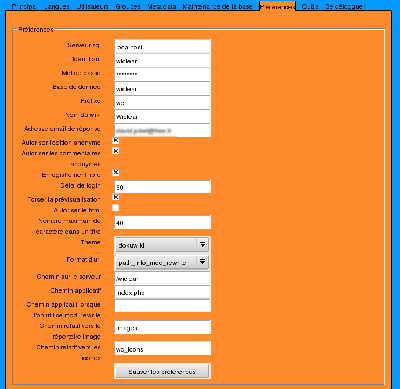
Task: Click the Nom du wiki field
Action: [162, 116]
